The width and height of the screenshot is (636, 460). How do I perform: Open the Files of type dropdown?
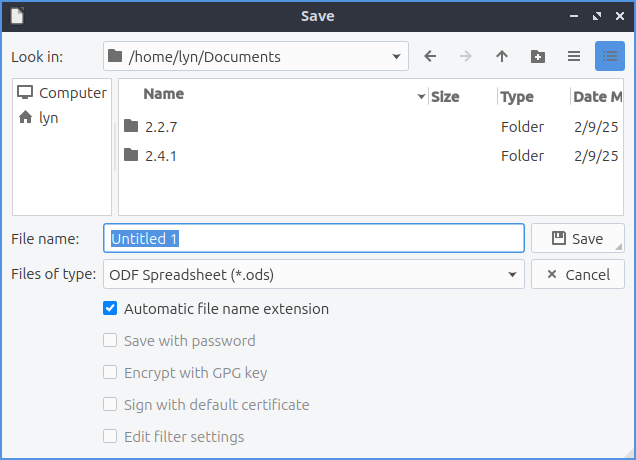513,274
